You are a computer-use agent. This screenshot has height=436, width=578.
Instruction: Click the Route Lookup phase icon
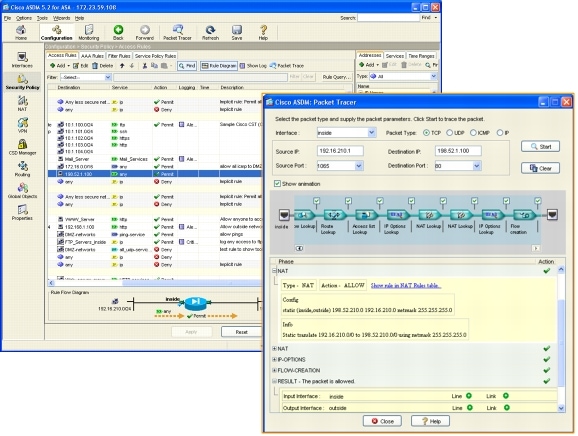(x=334, y=215)
